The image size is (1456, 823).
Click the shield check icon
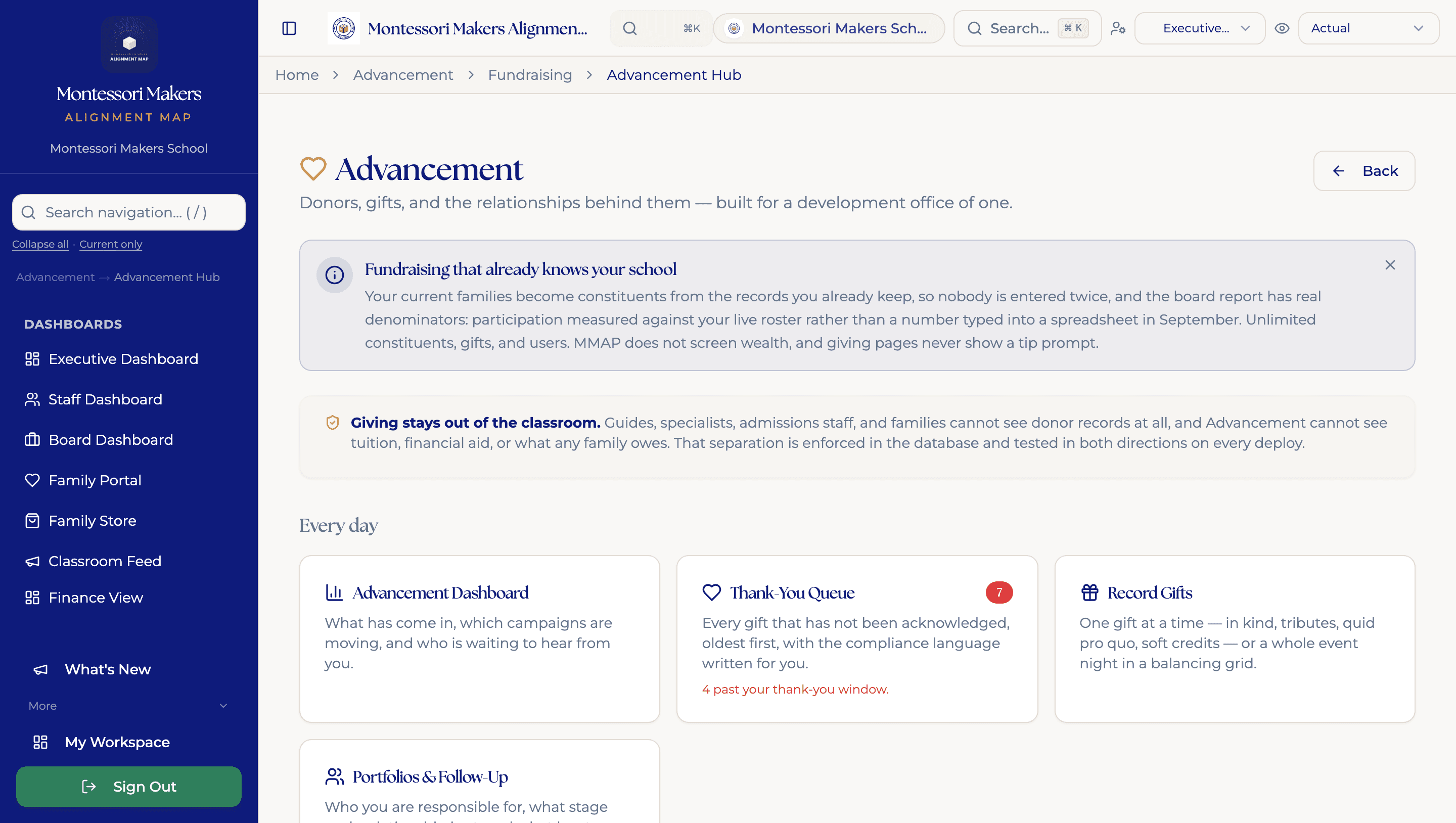(332, 423)
